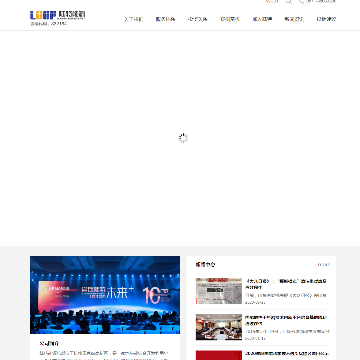Open the newspaper page news thumbnail
This screenshot has height=360, width=360.
click(219, 291)
